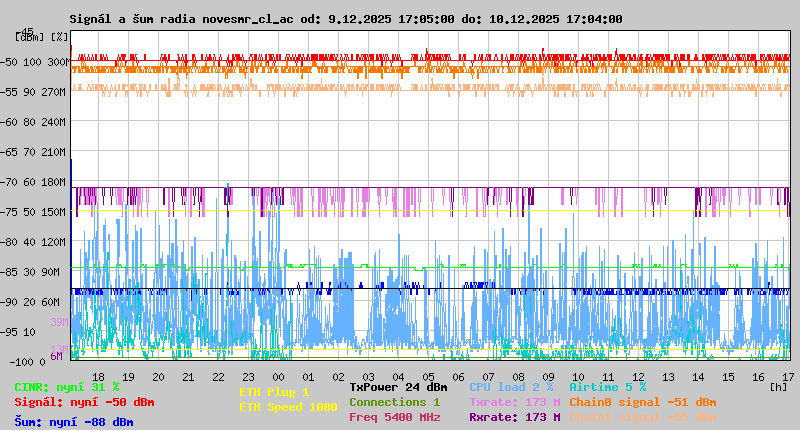Select the ETH Speed 1000 legend label
The height and width of the screenshot is (430, 800).
[287, 407]
